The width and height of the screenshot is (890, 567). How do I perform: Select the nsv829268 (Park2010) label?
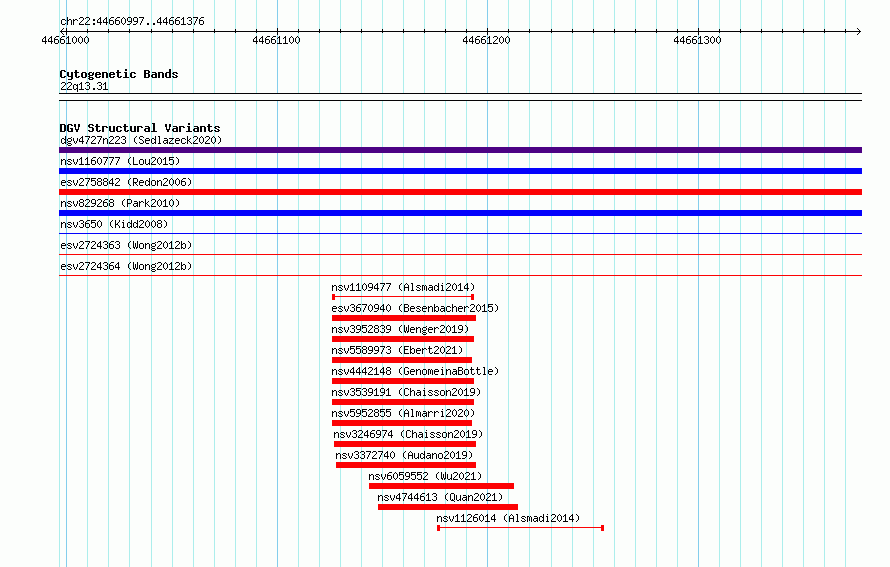click(120, 203)
